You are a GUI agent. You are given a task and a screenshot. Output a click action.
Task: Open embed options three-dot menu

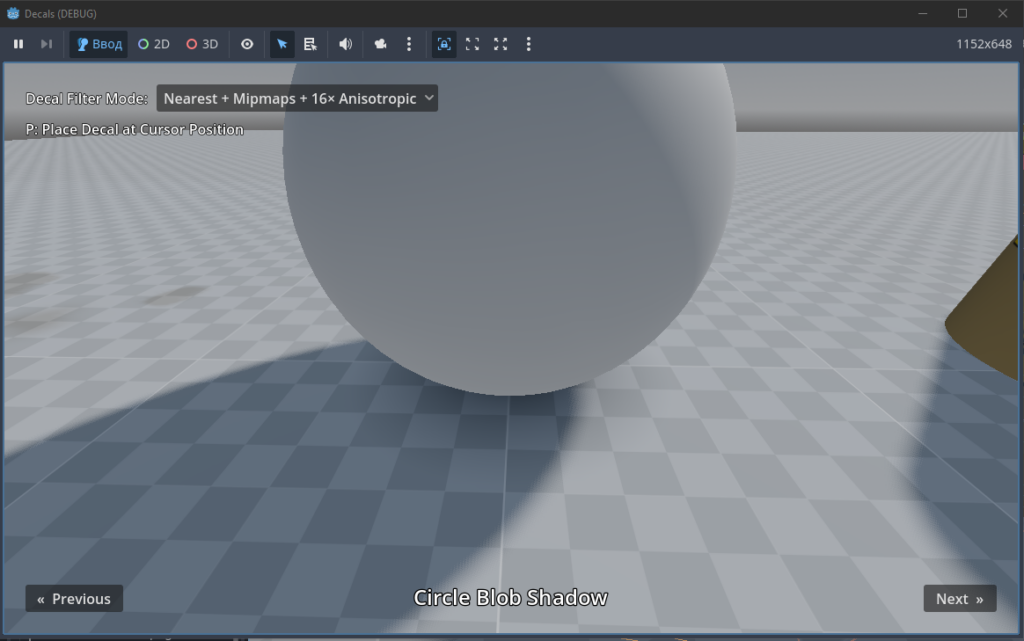[x=528, y=44]
